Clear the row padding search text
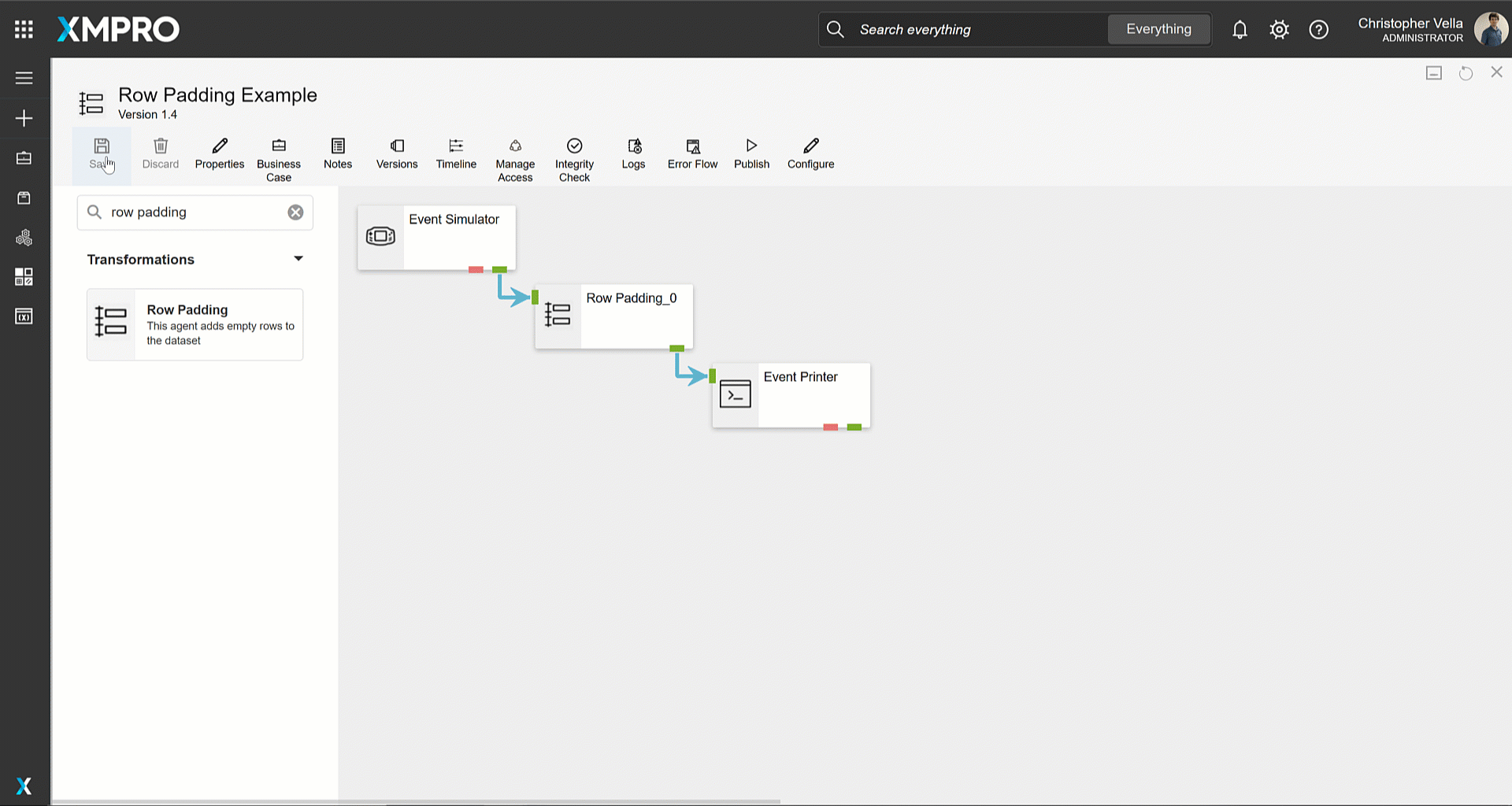This screenshot has width=1512, height=806. tap(295, 213)
